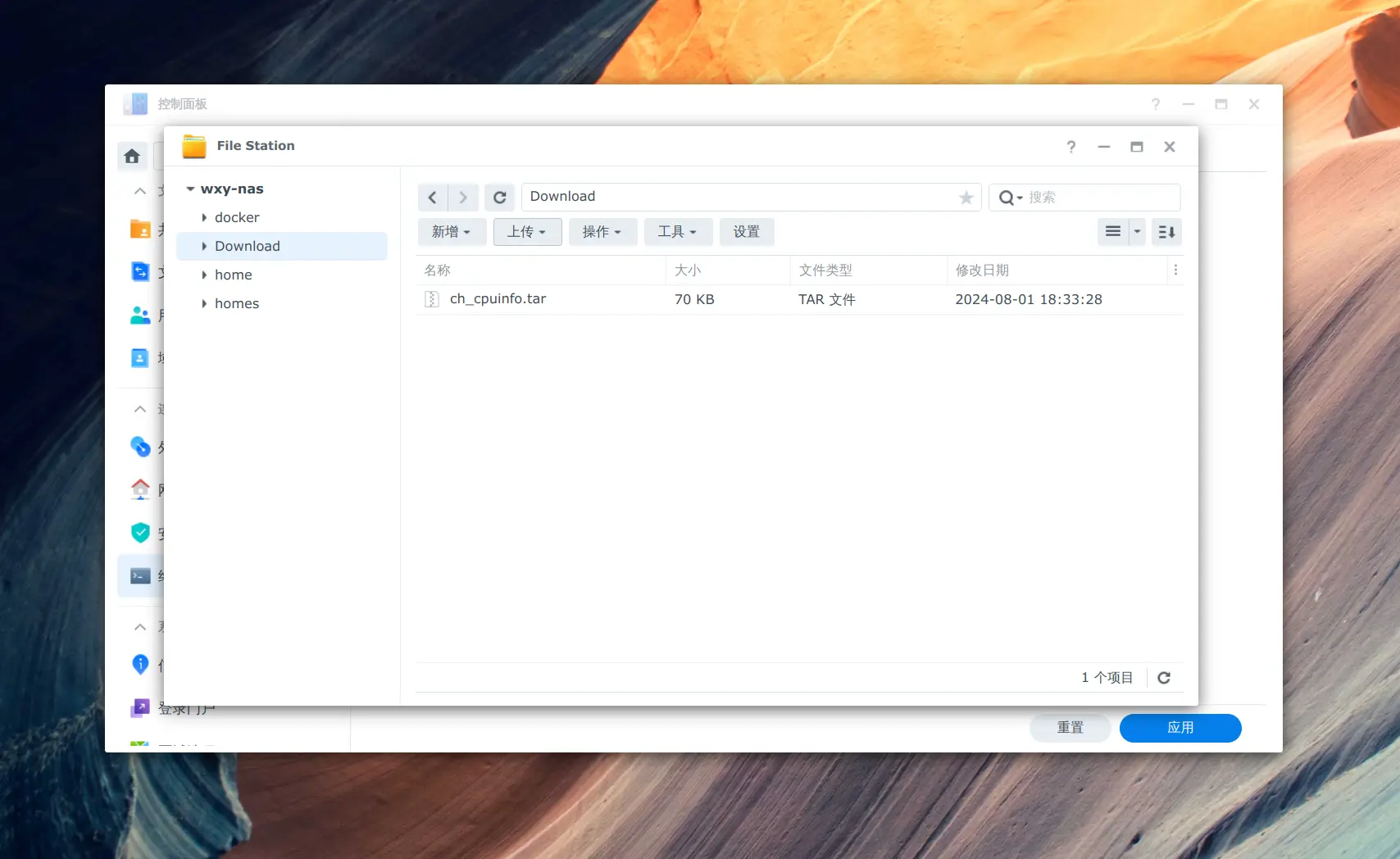The height and width of the screenshot is (859, 1400).
Task: Click the 设置 (Settings) button
Action: tap(746, 232)
